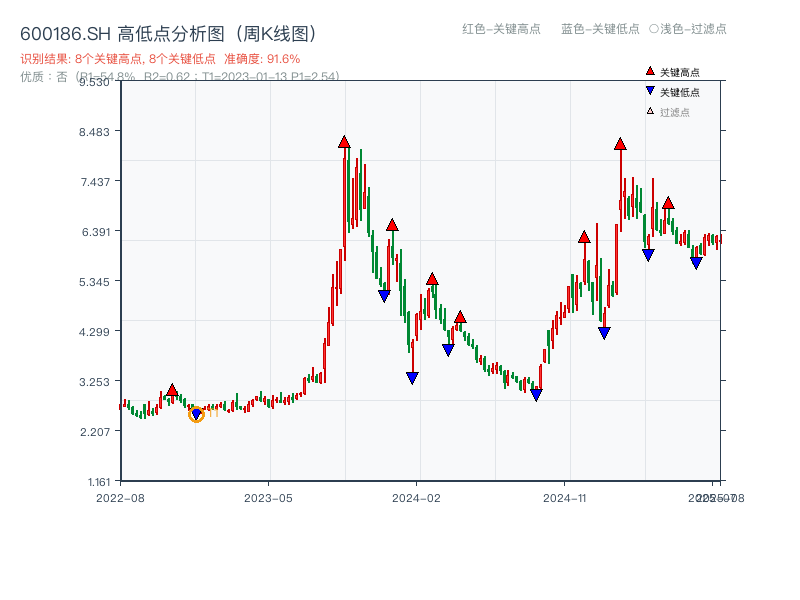Viewport: 800px width, 600px height.
Task: Click the red key-high marker above the 2025 peak
Action: click(619, 144)
